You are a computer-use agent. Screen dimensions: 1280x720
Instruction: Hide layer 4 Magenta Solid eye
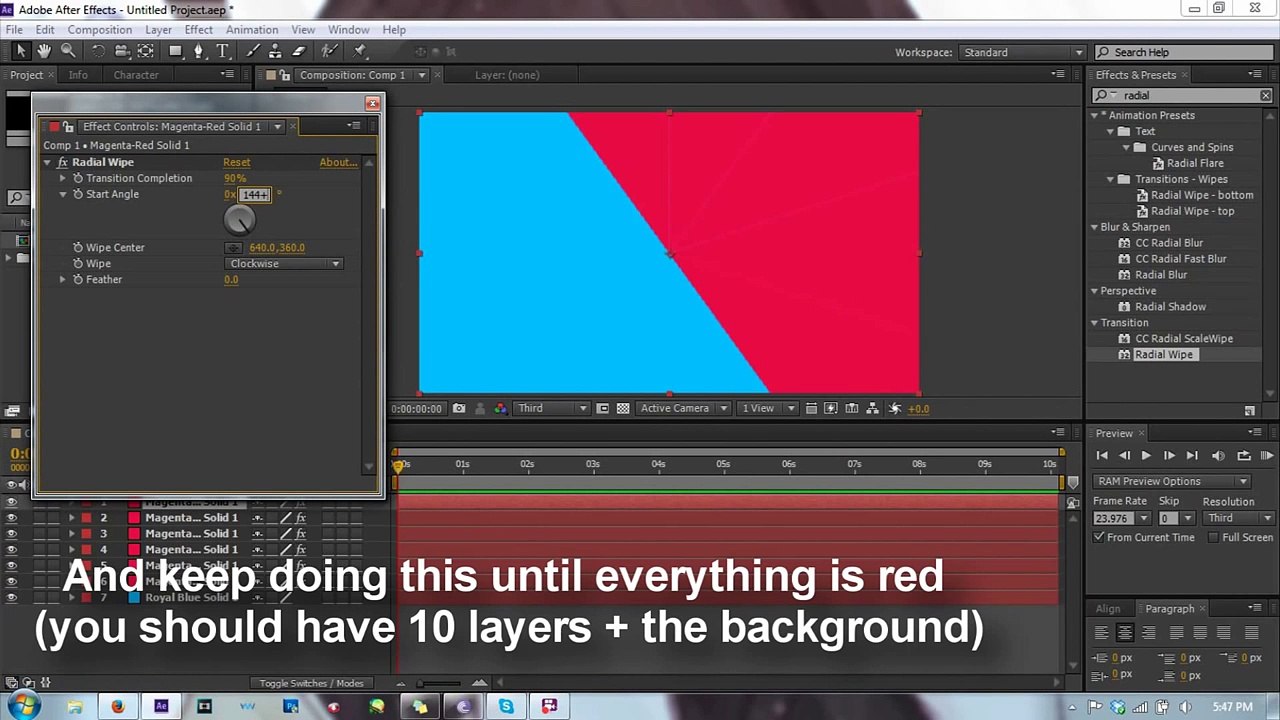(x=12, y=550)
